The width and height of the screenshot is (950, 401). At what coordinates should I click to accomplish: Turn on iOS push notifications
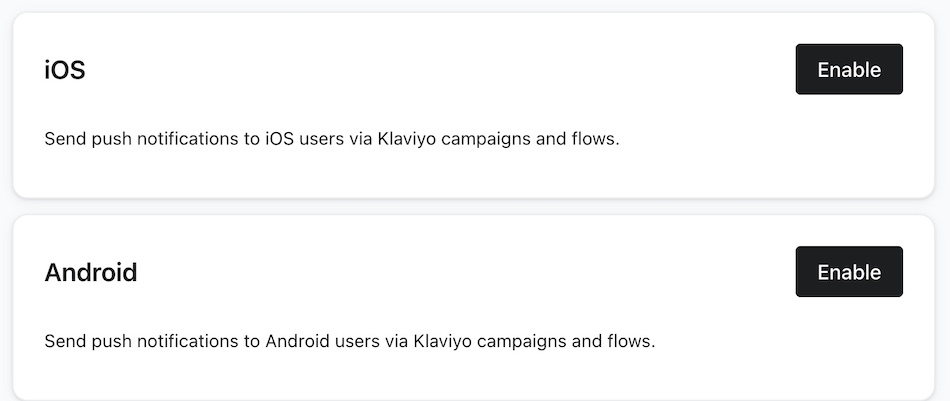click(849, 70)
